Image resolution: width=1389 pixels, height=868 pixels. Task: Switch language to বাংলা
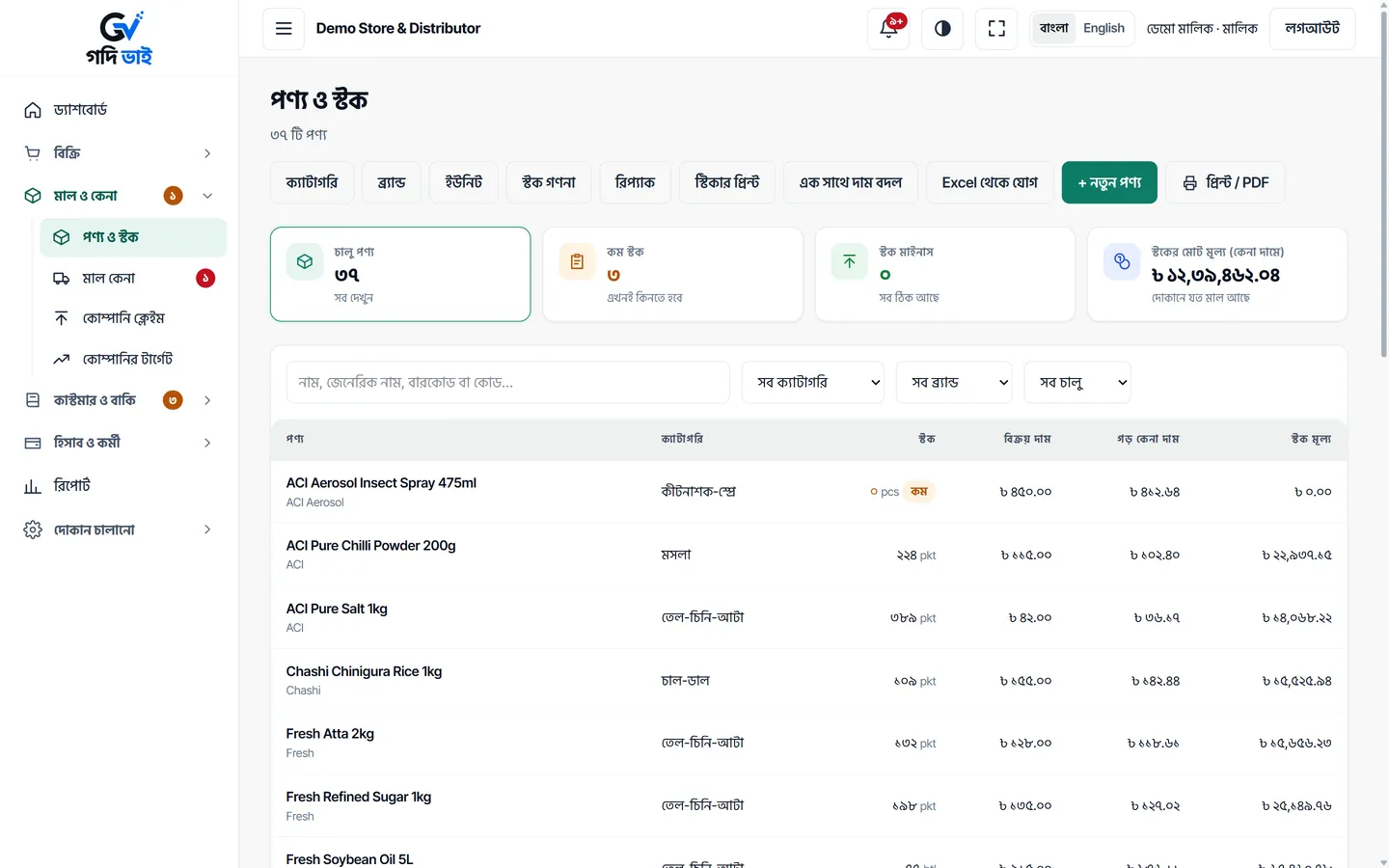point(1054,28)
